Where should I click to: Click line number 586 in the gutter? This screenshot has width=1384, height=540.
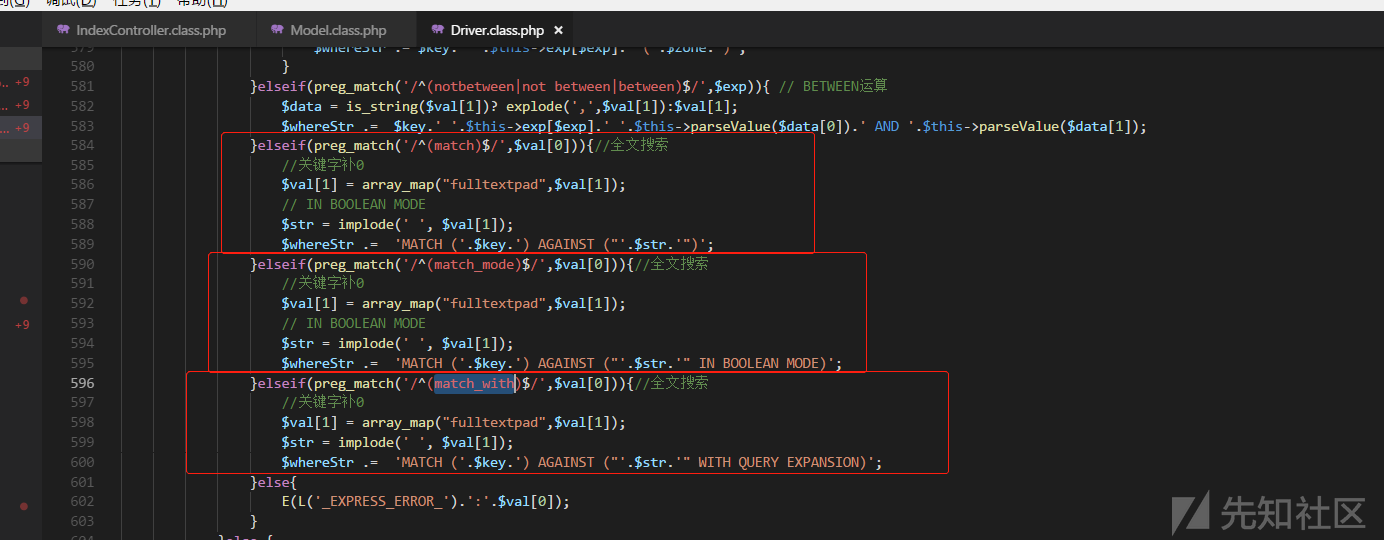82,185
